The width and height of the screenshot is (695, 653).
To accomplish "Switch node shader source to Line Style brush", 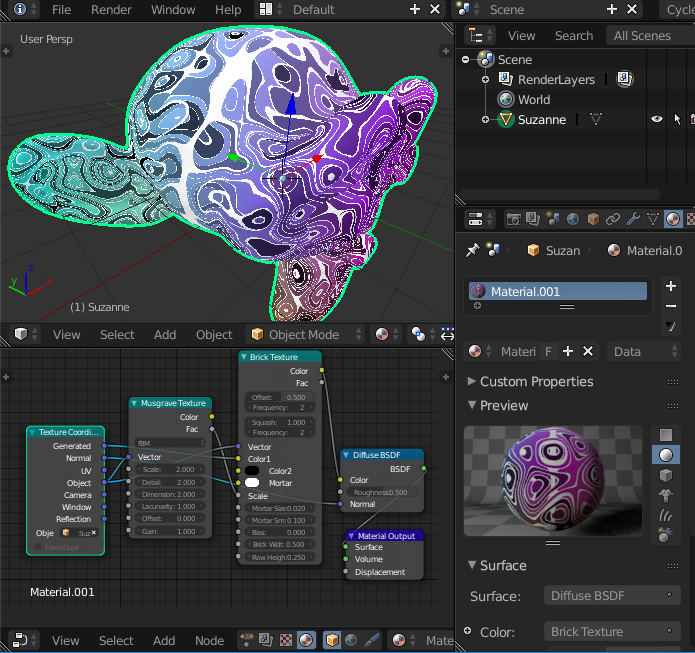I will click(x=371, y=640).
